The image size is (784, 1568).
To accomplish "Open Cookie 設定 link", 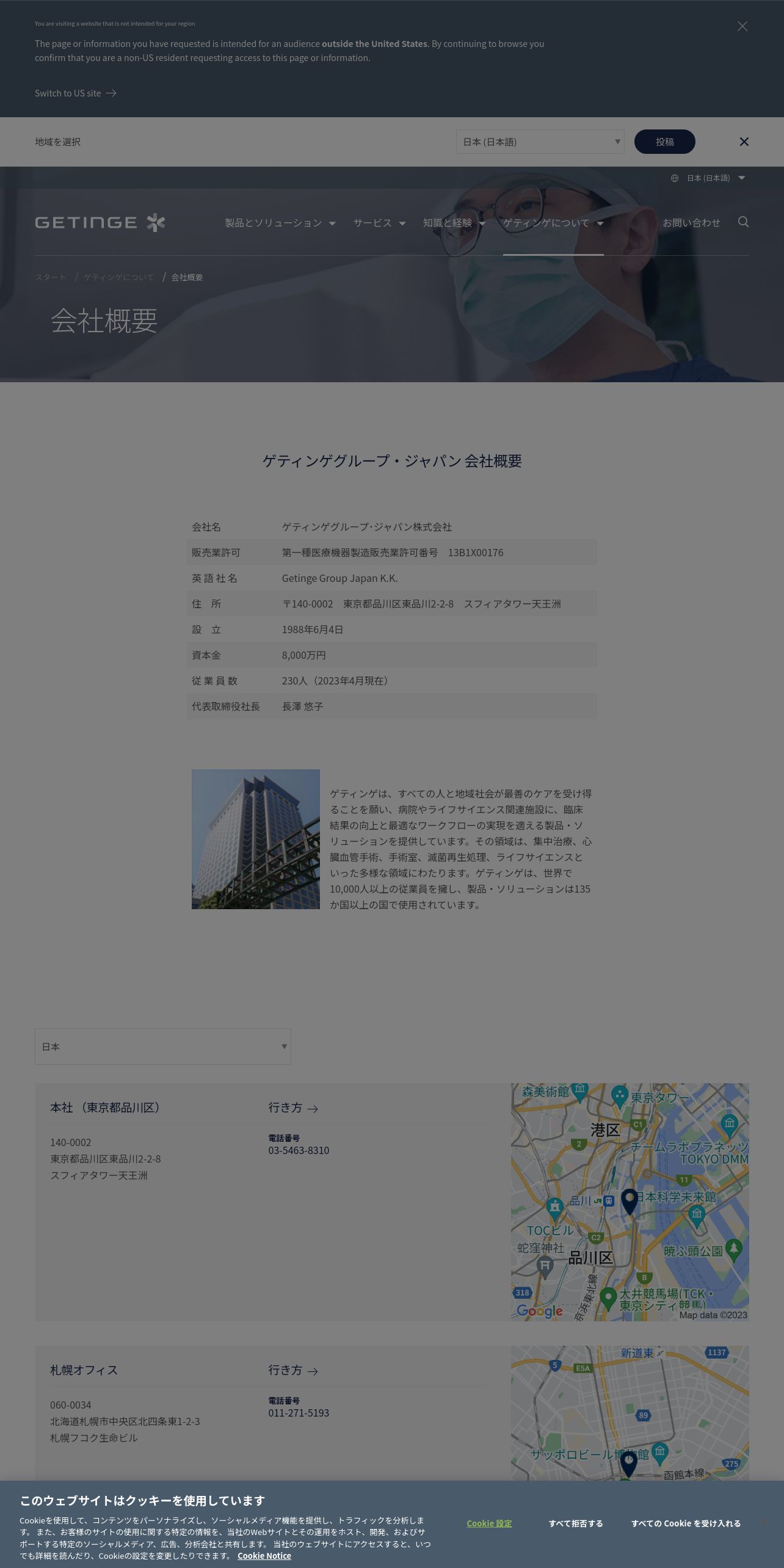I will coord(489,1523).
